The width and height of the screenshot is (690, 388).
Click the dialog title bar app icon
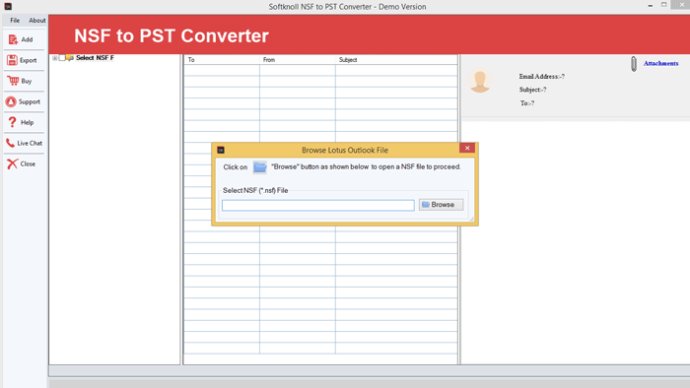221,150
